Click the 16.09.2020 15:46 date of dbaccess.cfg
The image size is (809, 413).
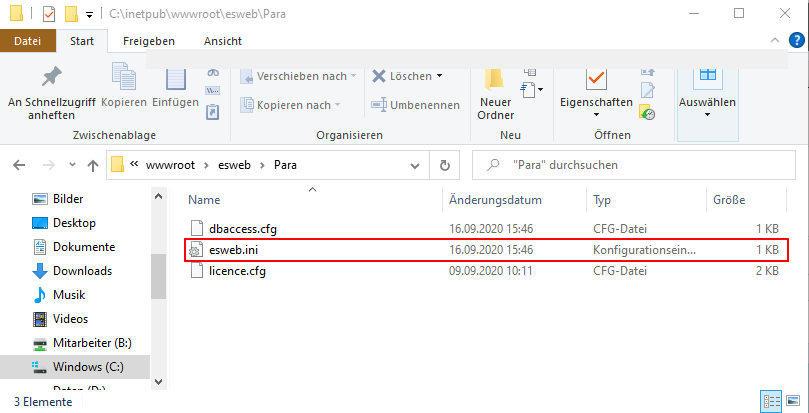point(491,228)
